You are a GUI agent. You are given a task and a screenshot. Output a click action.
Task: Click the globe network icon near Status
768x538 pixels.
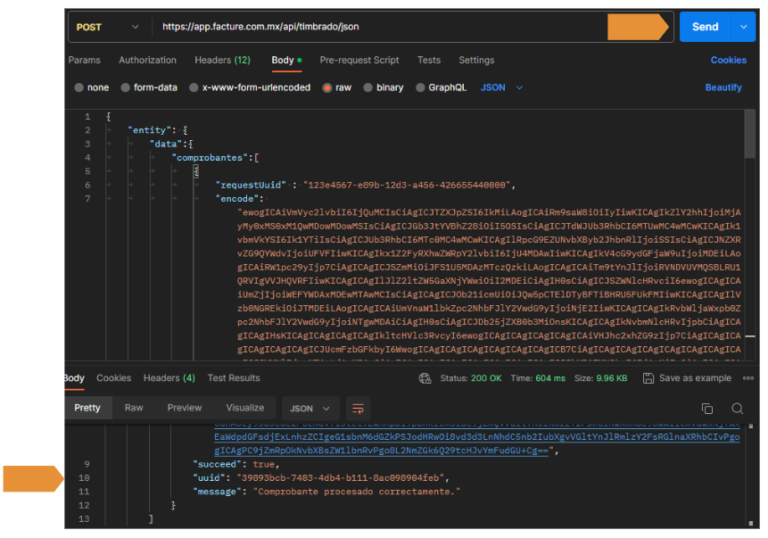point(425,378)
